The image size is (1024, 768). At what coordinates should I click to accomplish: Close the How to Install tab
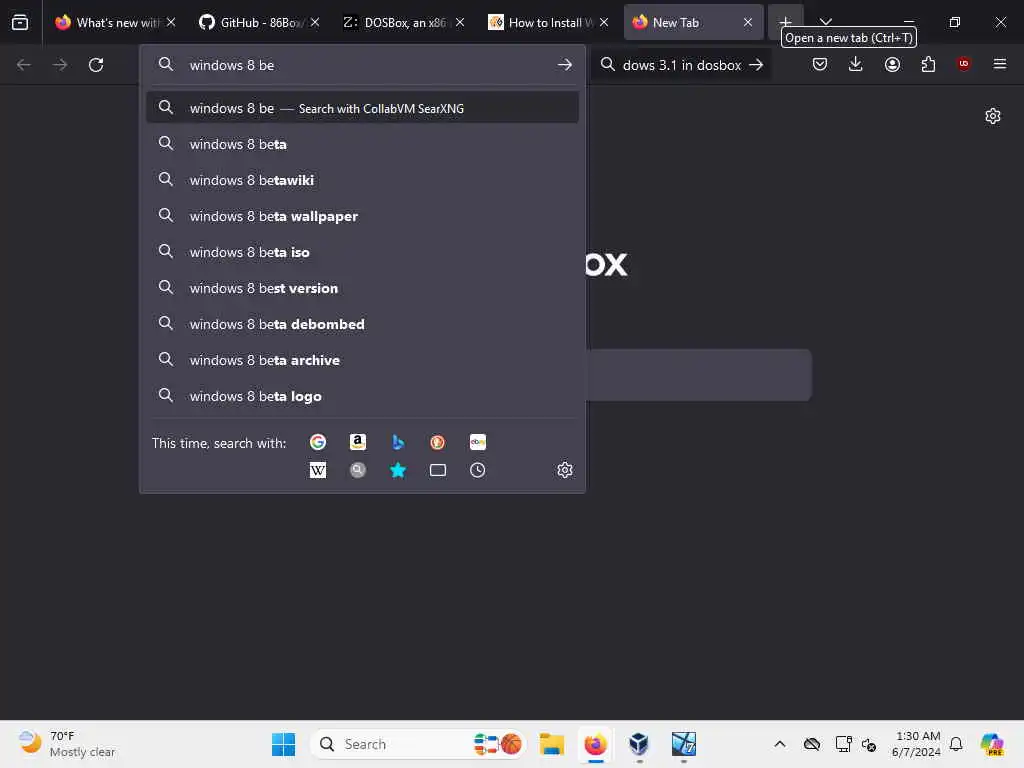(604, 22)
